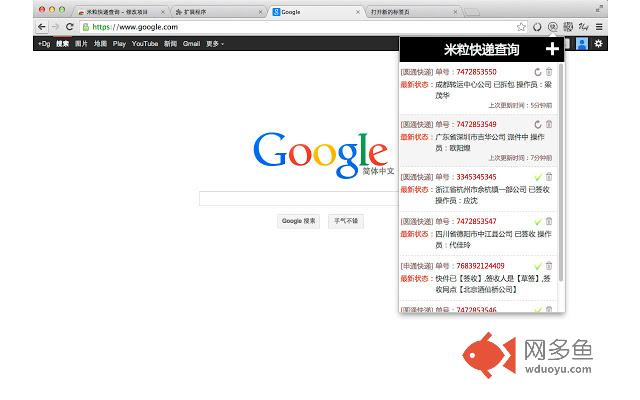The height and width of the screenshot is (400, 640).
Task: Delete signed parcel 3345345345
Action: pyautogui.click(x=549, y=177)
